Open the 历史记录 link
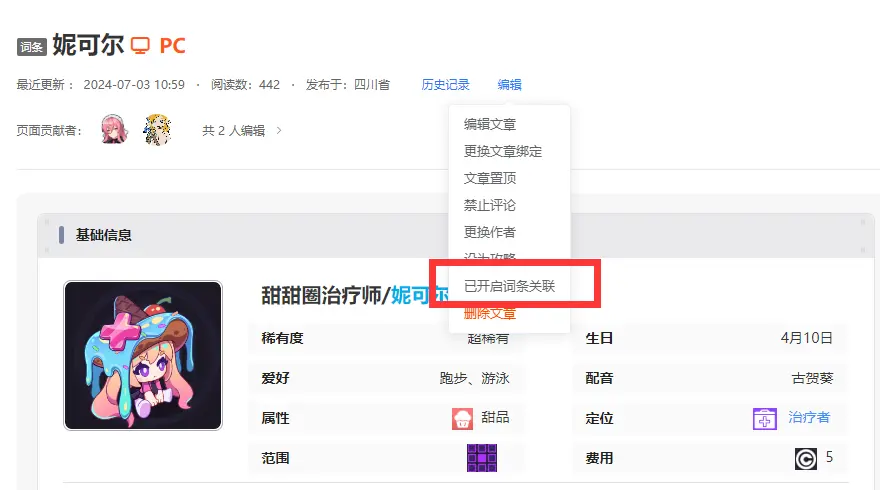Screen dimensions: 880x490 click(445, 85)
